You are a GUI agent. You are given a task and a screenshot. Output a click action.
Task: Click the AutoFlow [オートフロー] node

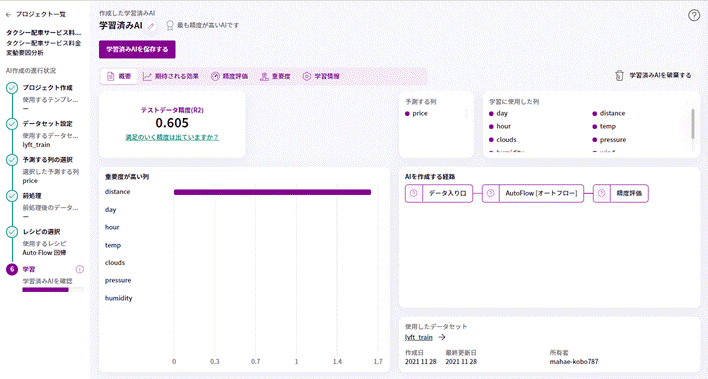tap(533, 193)
